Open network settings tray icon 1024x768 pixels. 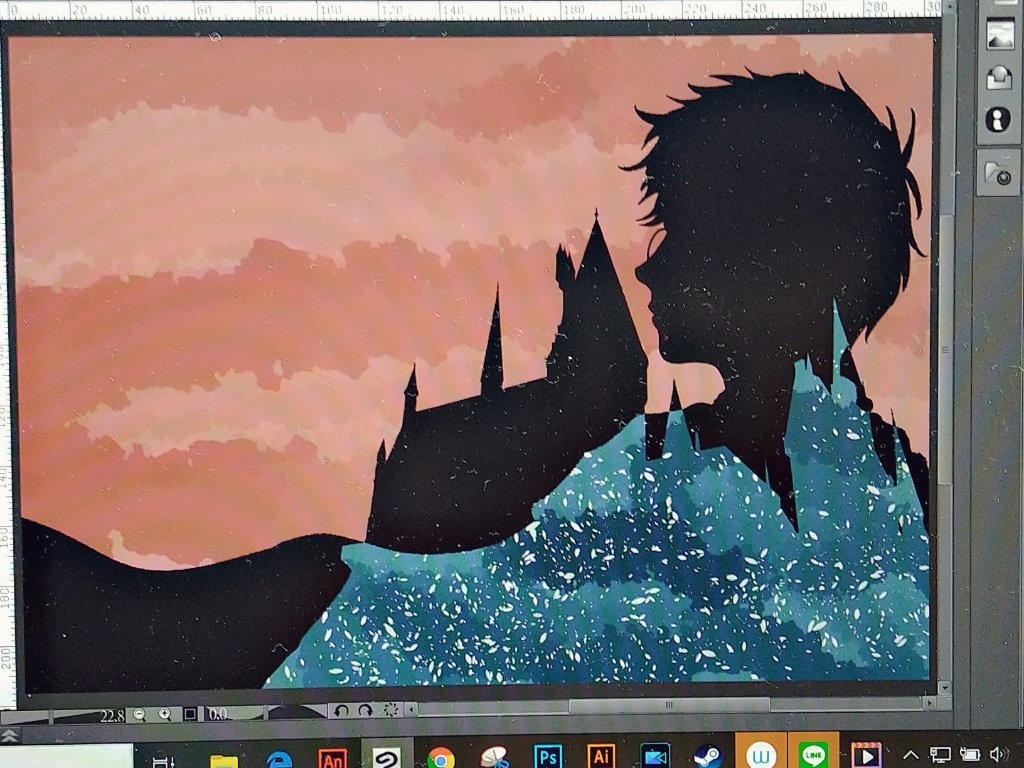tap(940, 755)
